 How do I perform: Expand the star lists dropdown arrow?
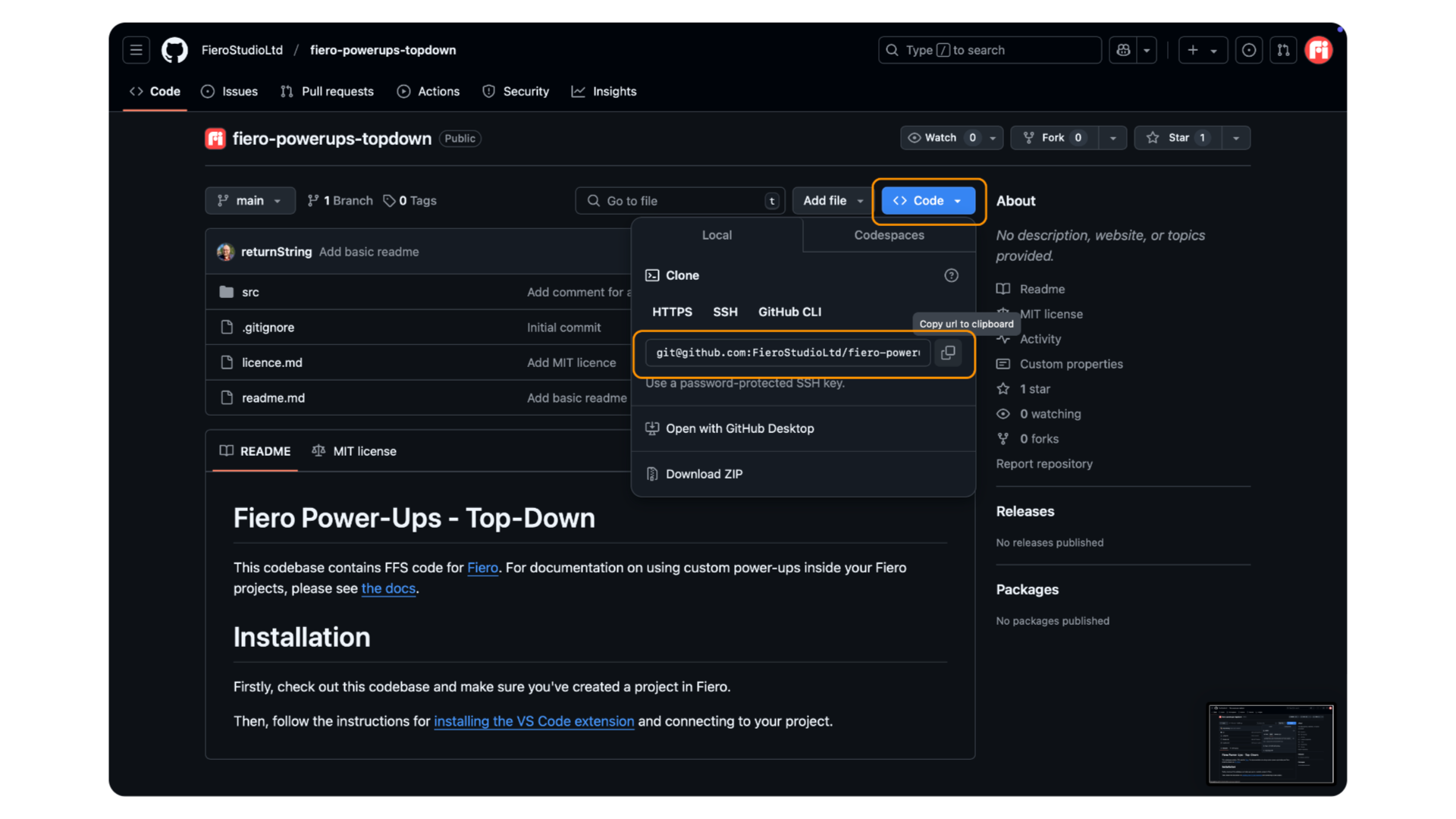point(1236,137)
